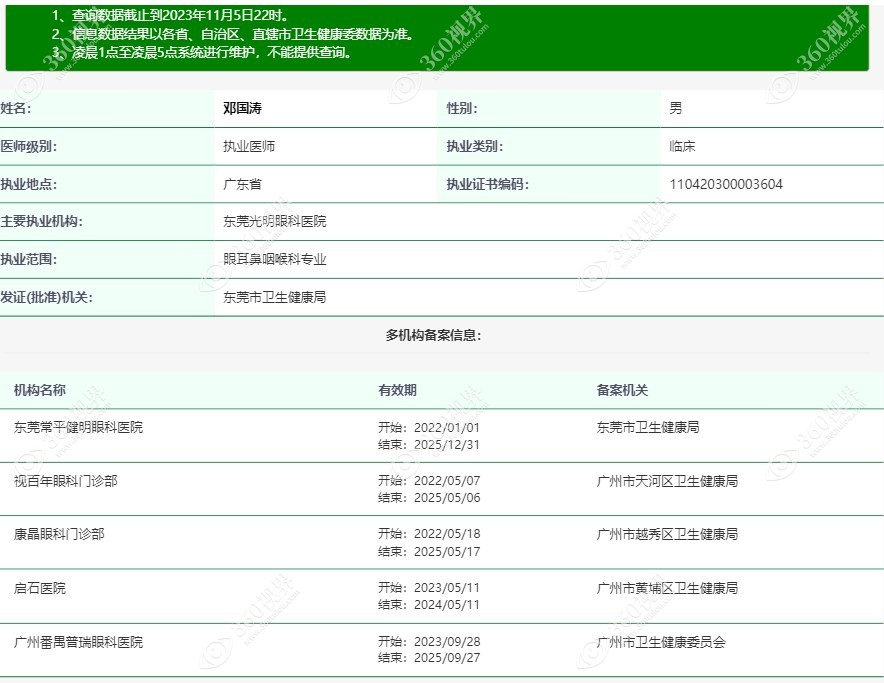Select the row 广州番禺普瑞眼科医院
Screen dimensions: 884x683
click(x=442, y=650)
